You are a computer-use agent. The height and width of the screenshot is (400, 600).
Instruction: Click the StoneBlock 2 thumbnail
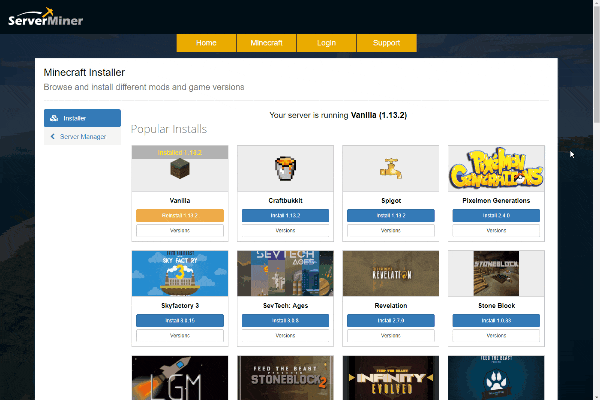[x=285, y=378]
